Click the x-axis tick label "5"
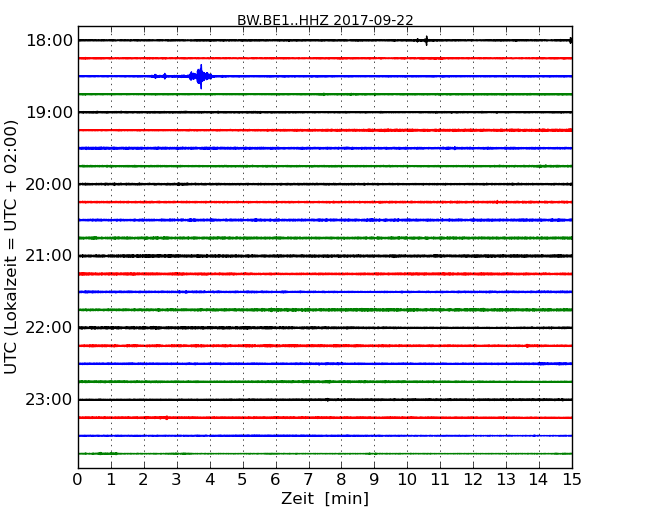650x520 pixels. pyautogui.click(x=243, y=479)
